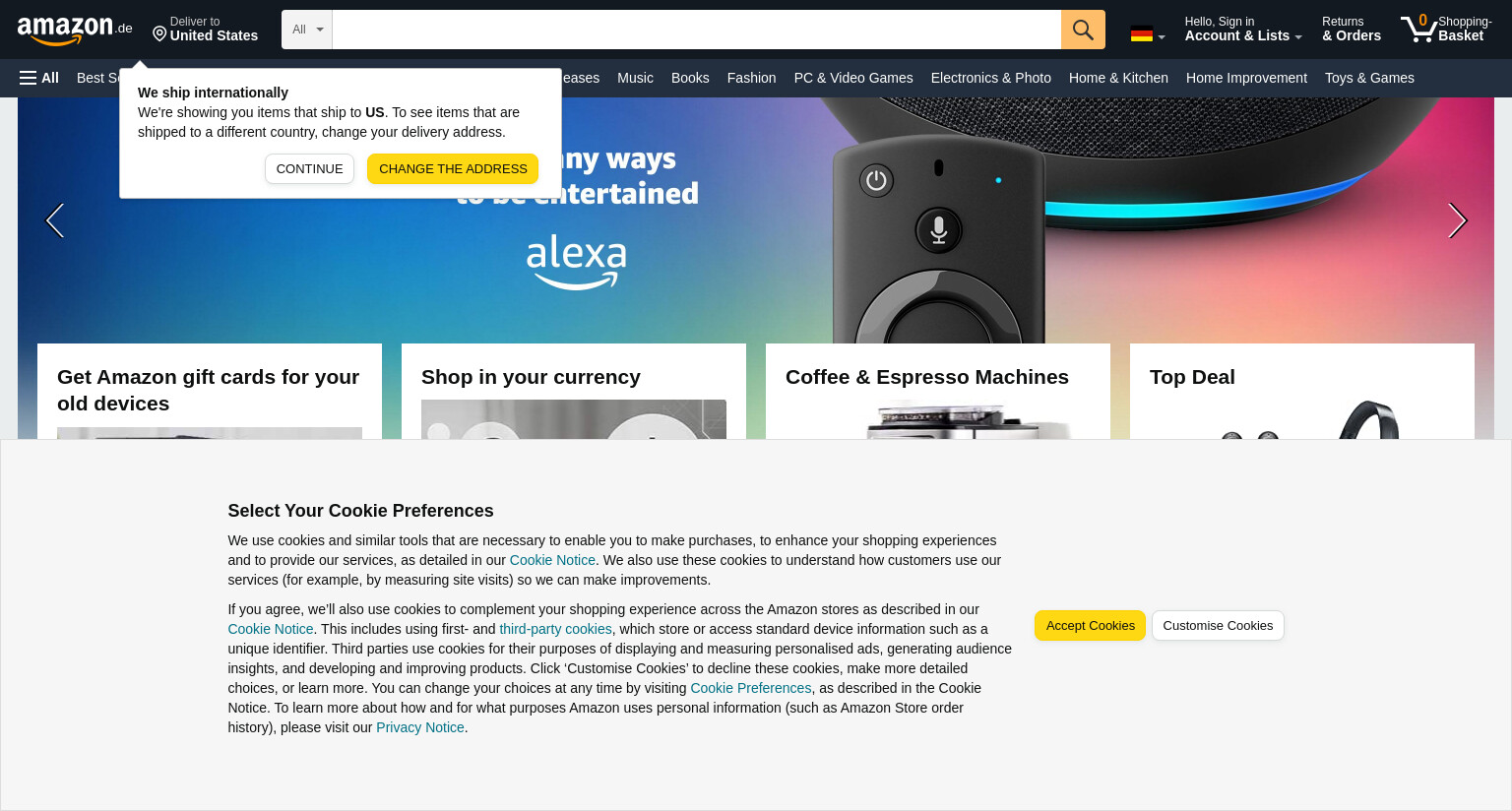Image resolution: width=1512 pixels, height=811 pixels.
Task: Click the Deliver to location pin
Action: [159, 34]
